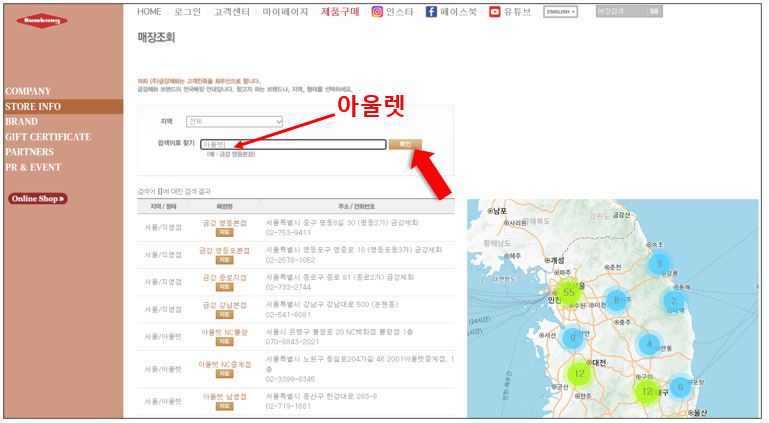Open GIFT CERTIFICATE in the sidebar
This screenshot has width=769, height=423.
pos(48,137)
